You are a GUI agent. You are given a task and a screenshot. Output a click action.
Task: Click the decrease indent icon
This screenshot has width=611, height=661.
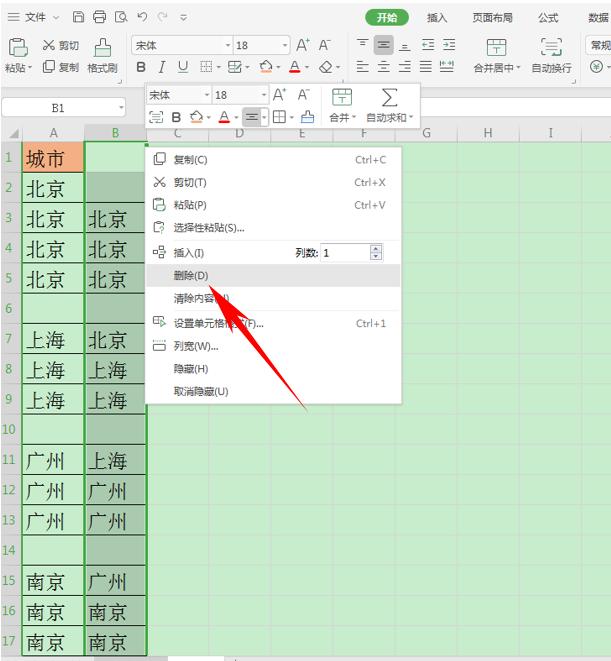pyautogui.click(x=428, y=45)
